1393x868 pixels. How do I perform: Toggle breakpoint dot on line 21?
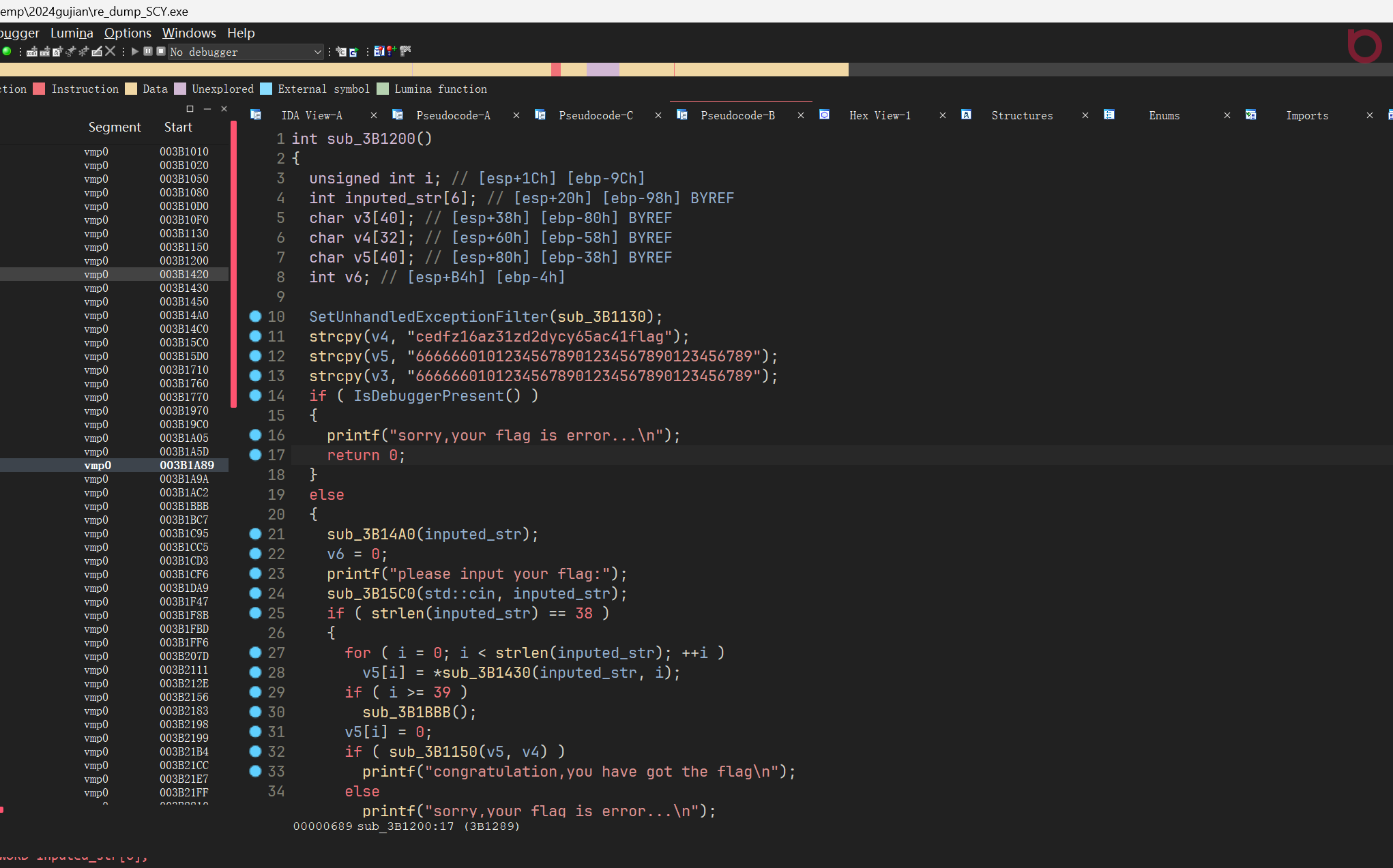[x=255, y=533]
